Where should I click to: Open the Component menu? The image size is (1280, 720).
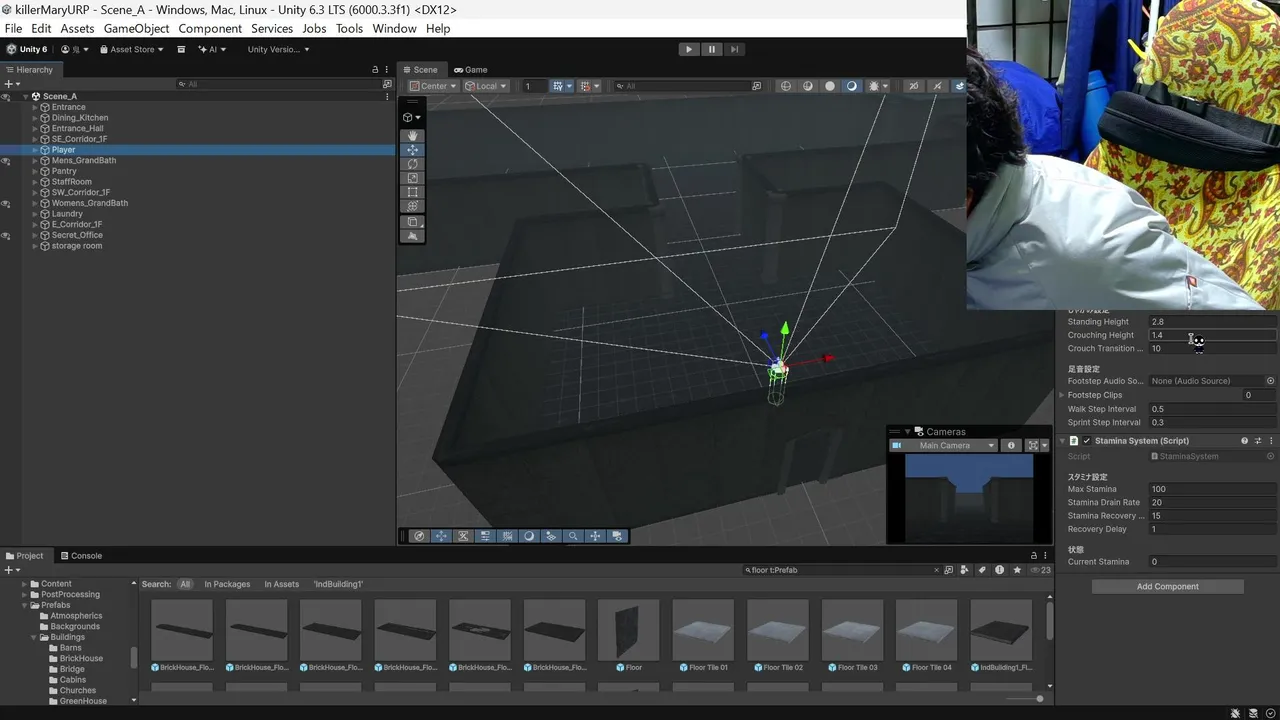[210, 28]
